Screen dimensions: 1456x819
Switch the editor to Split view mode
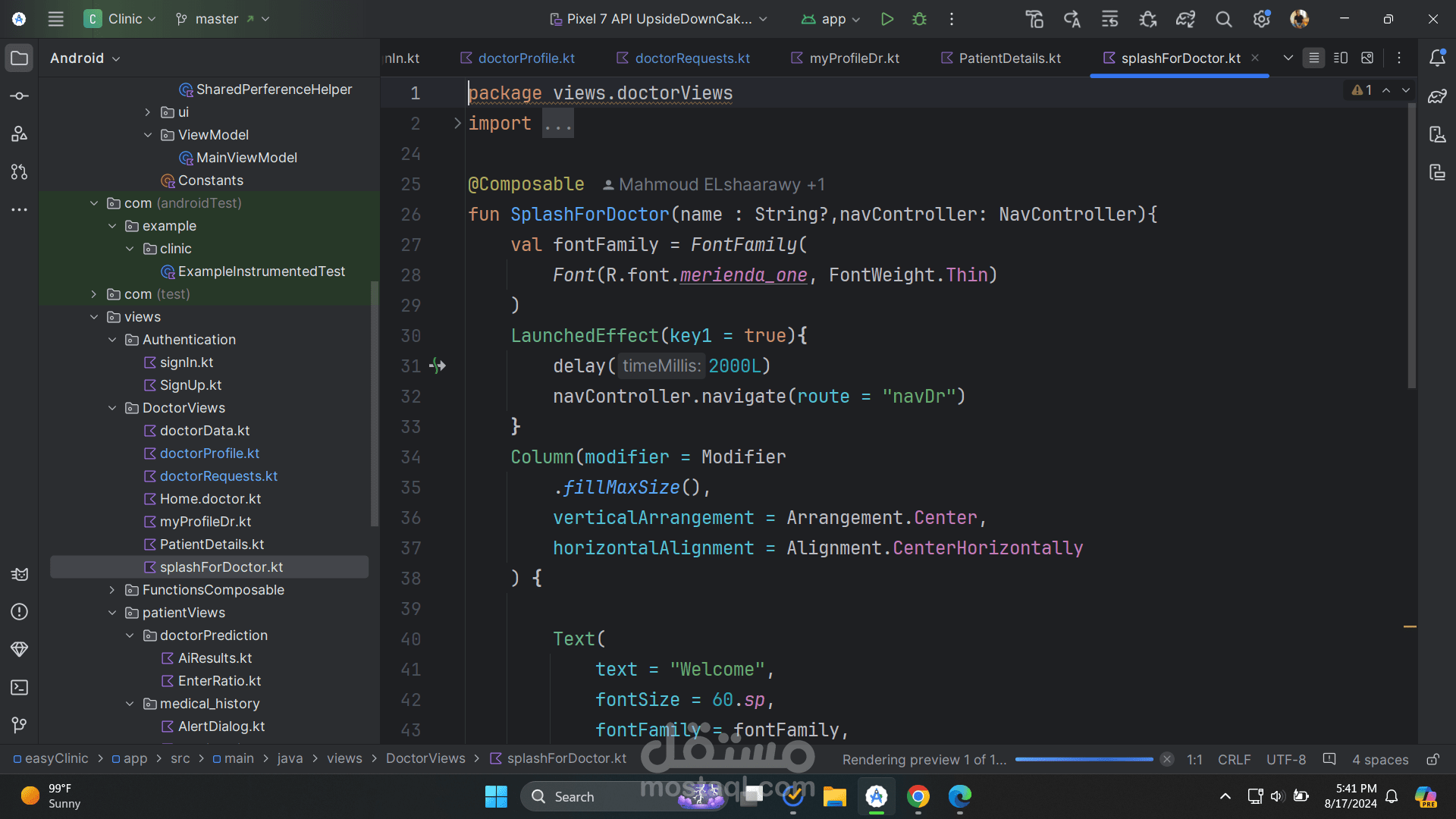click(1341, 58)
